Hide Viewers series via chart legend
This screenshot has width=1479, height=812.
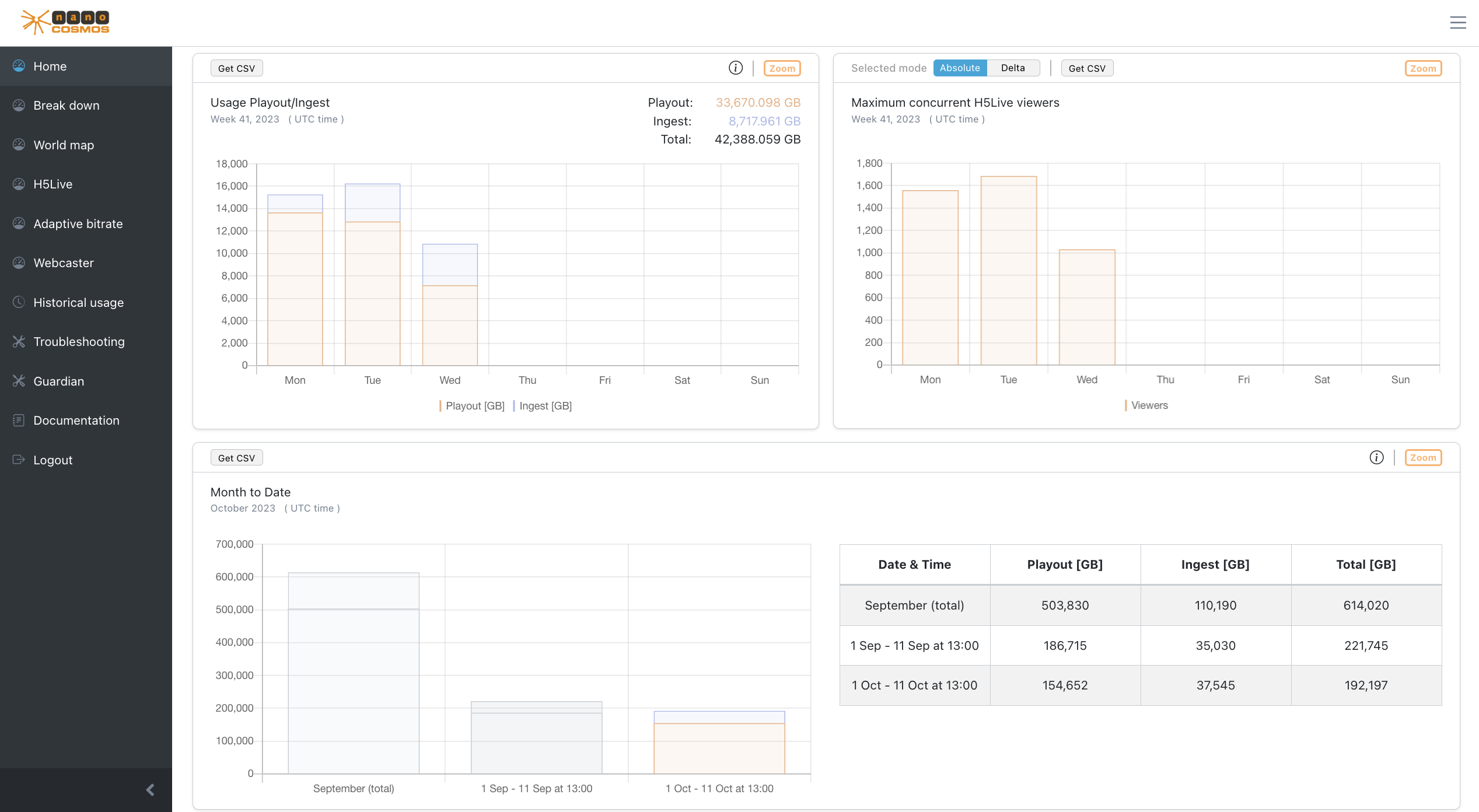coord(1147,405)
